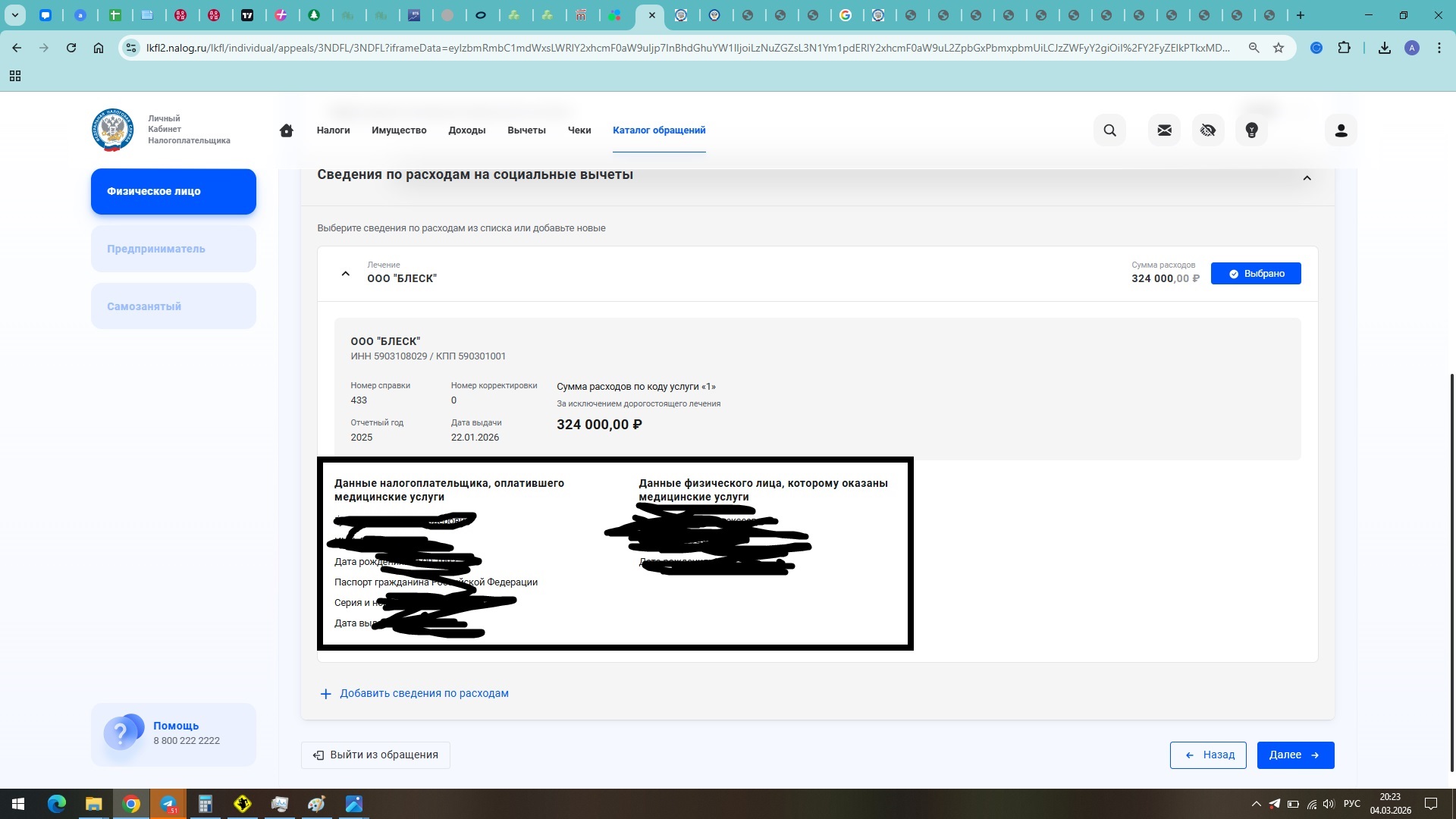
Task: Click Выйти из обращения button
Action: 375,755
